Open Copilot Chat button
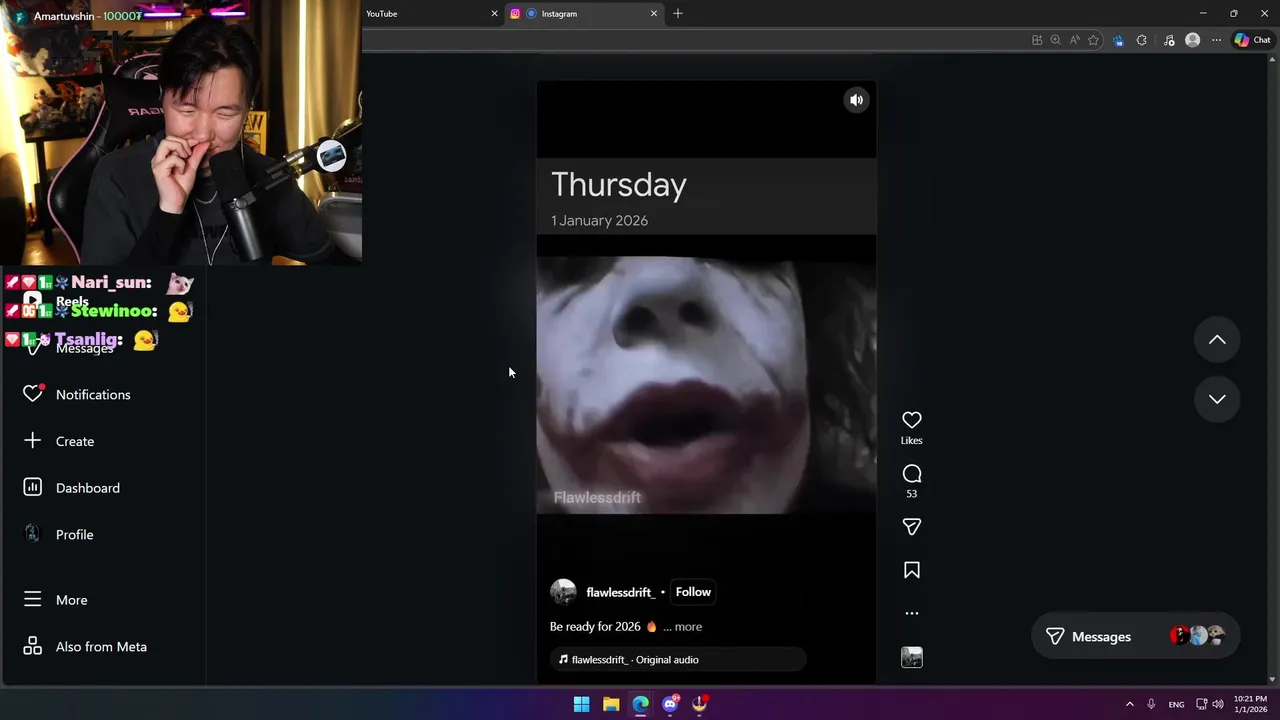This screenshot has width=1280, height=720. pos(1252,40)
